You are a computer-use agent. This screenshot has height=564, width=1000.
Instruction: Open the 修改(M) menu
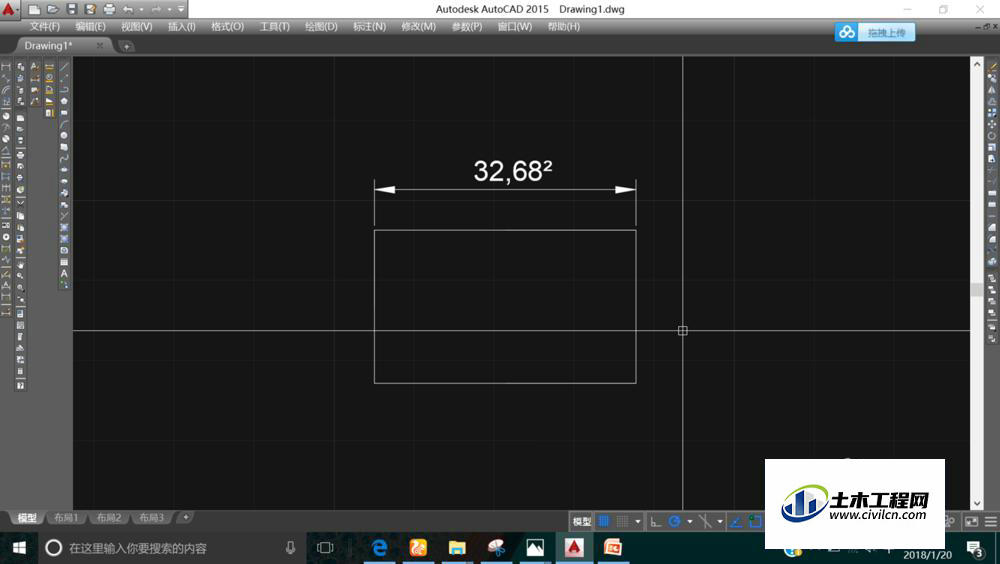pyautogui.click(x=418, y=26)
